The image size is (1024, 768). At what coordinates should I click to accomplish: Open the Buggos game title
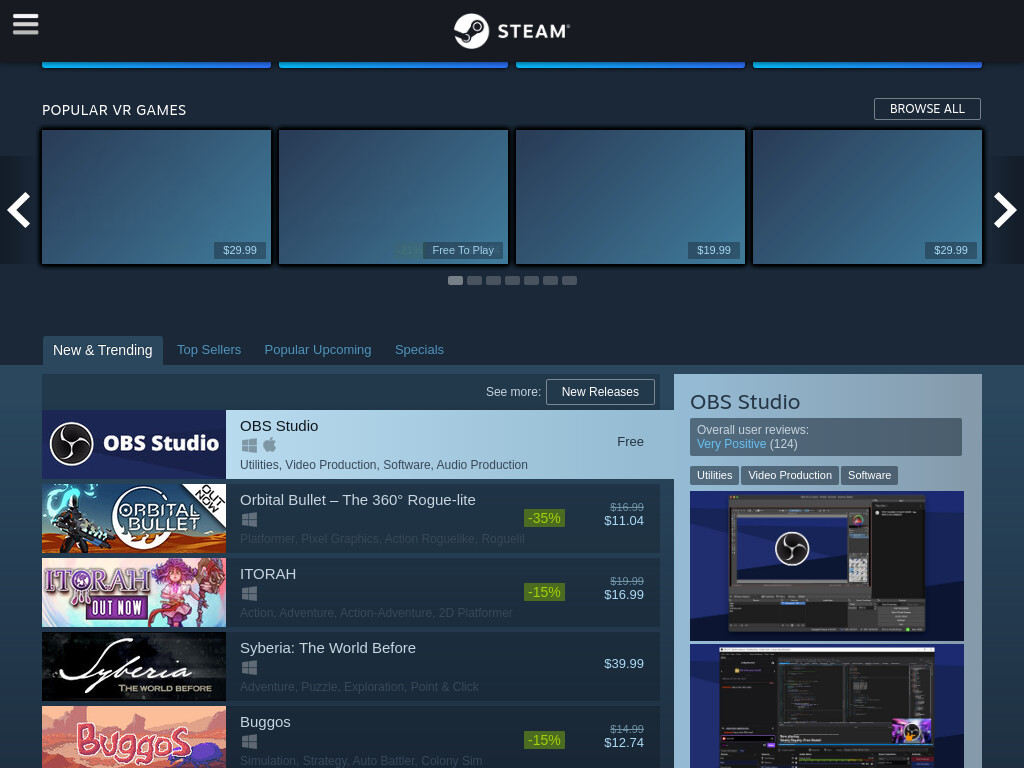tap(265, 722)
